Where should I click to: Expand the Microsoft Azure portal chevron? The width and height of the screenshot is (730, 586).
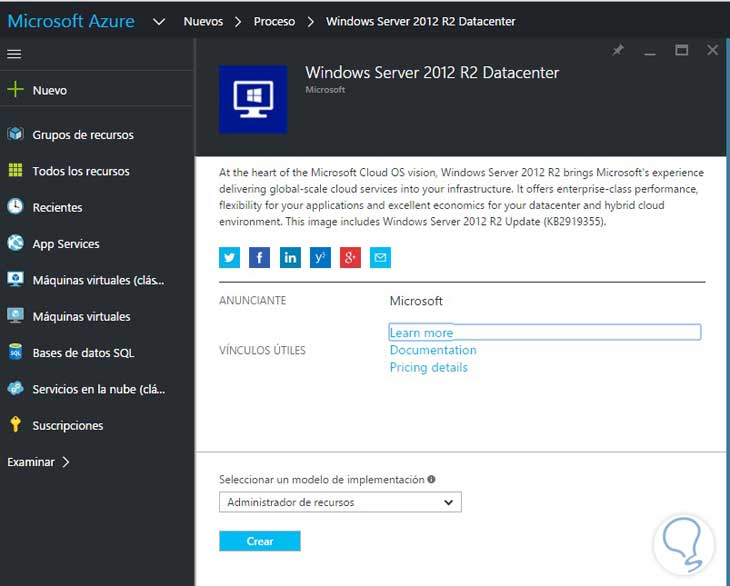pos(159,21)
